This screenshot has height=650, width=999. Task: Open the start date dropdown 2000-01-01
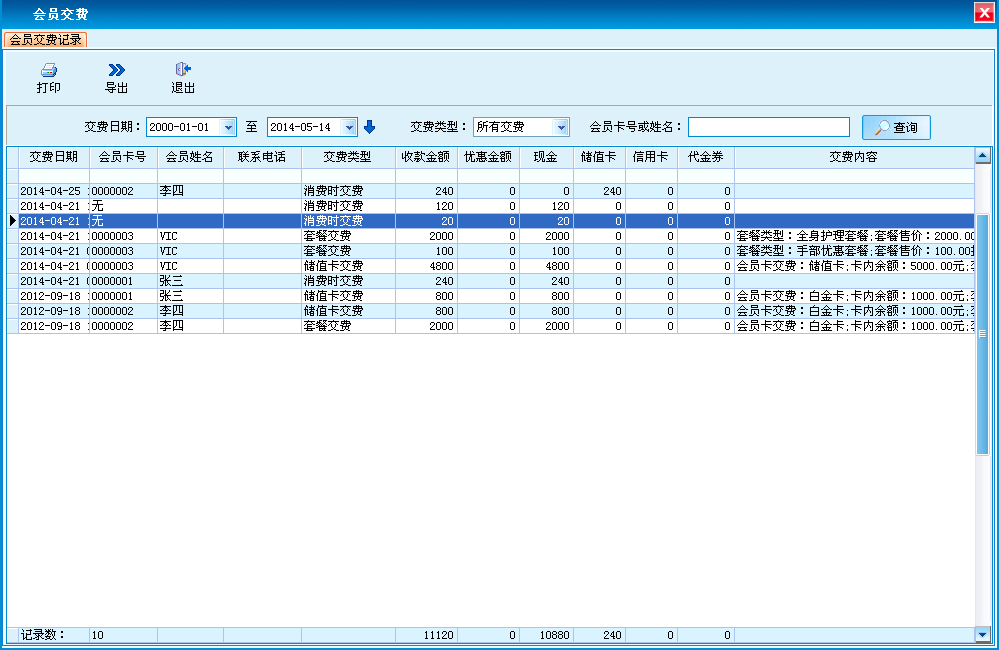(228, 127)
